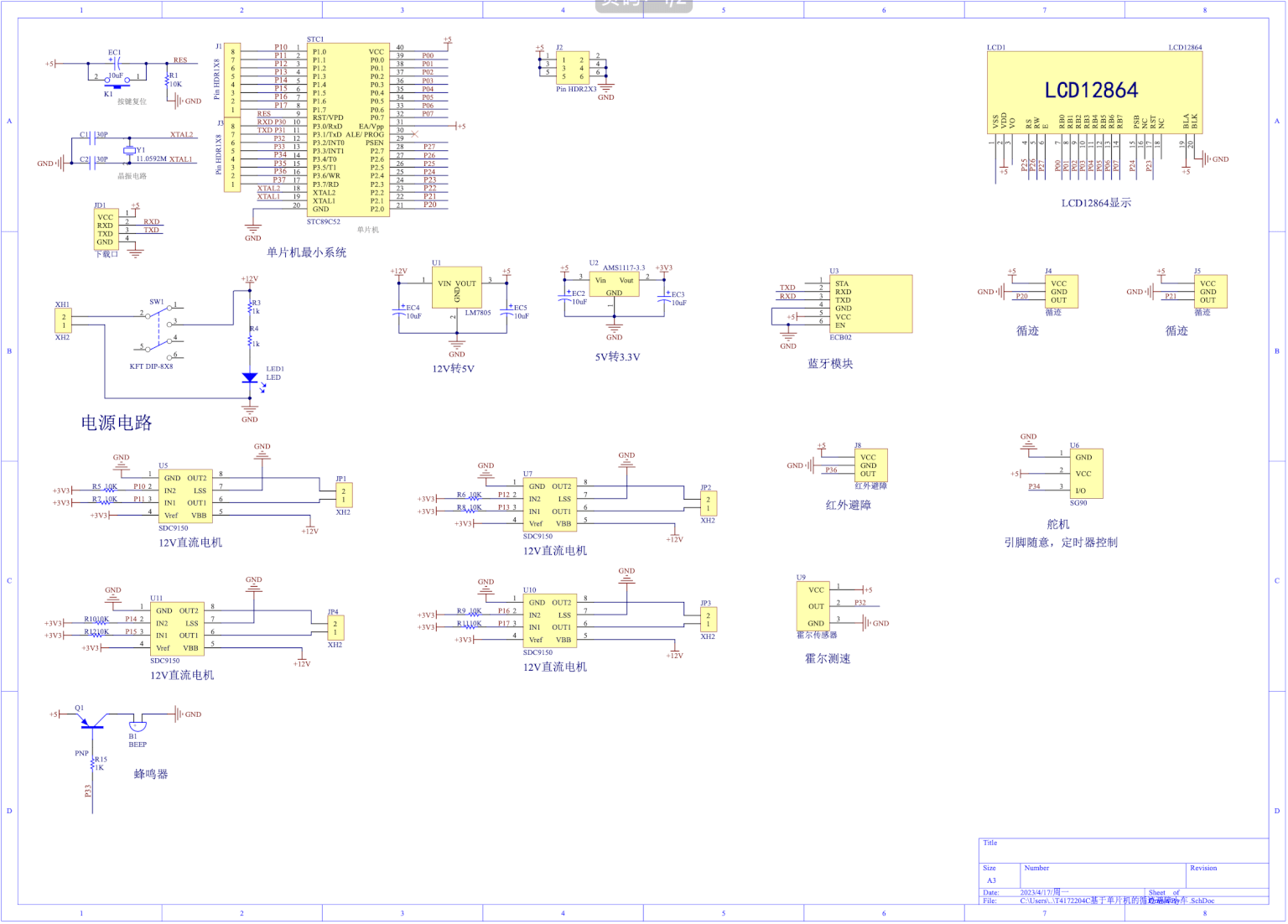This screenshot has width=1288, height=924.
Task: Click the '蜂鸣器' label
Action: click(x=151, y=775)
